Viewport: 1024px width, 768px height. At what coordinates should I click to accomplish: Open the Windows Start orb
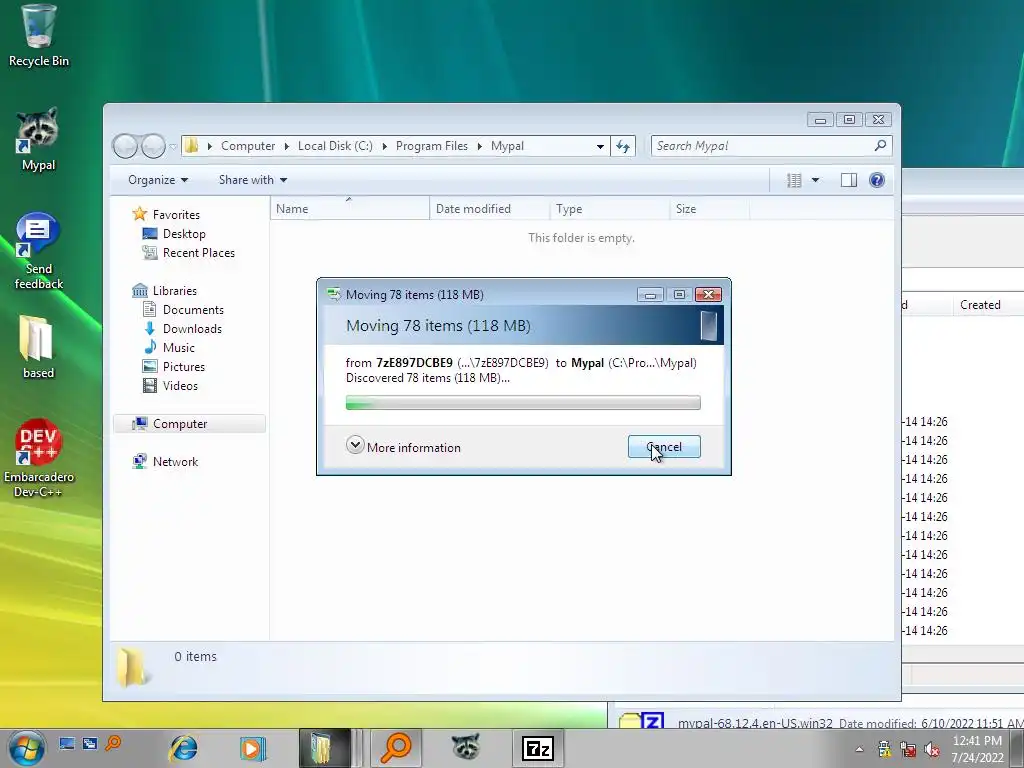(x=27, y=748)
